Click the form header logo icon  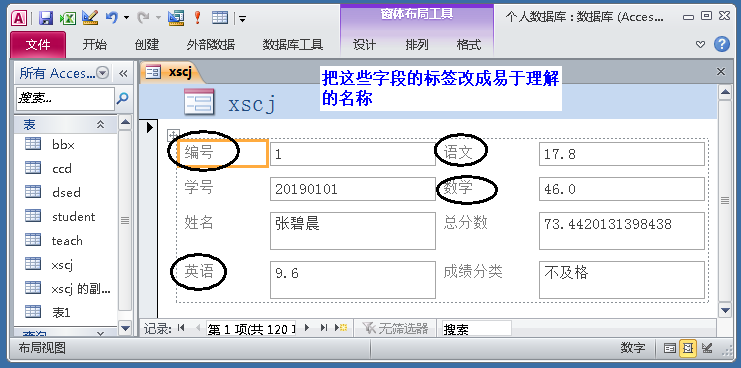tap(199, 102)
